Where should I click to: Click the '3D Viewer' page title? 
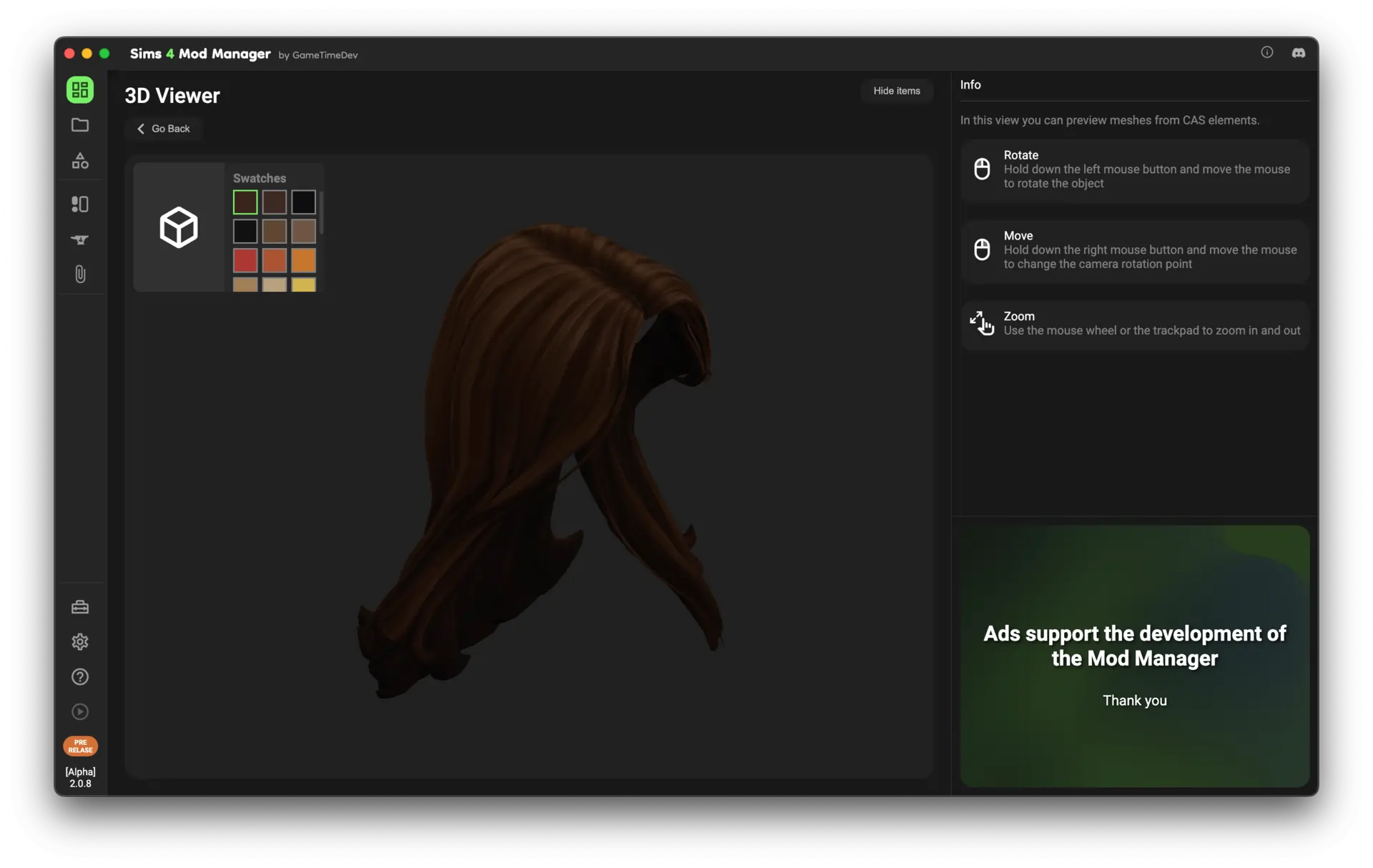tap(172, 96)
